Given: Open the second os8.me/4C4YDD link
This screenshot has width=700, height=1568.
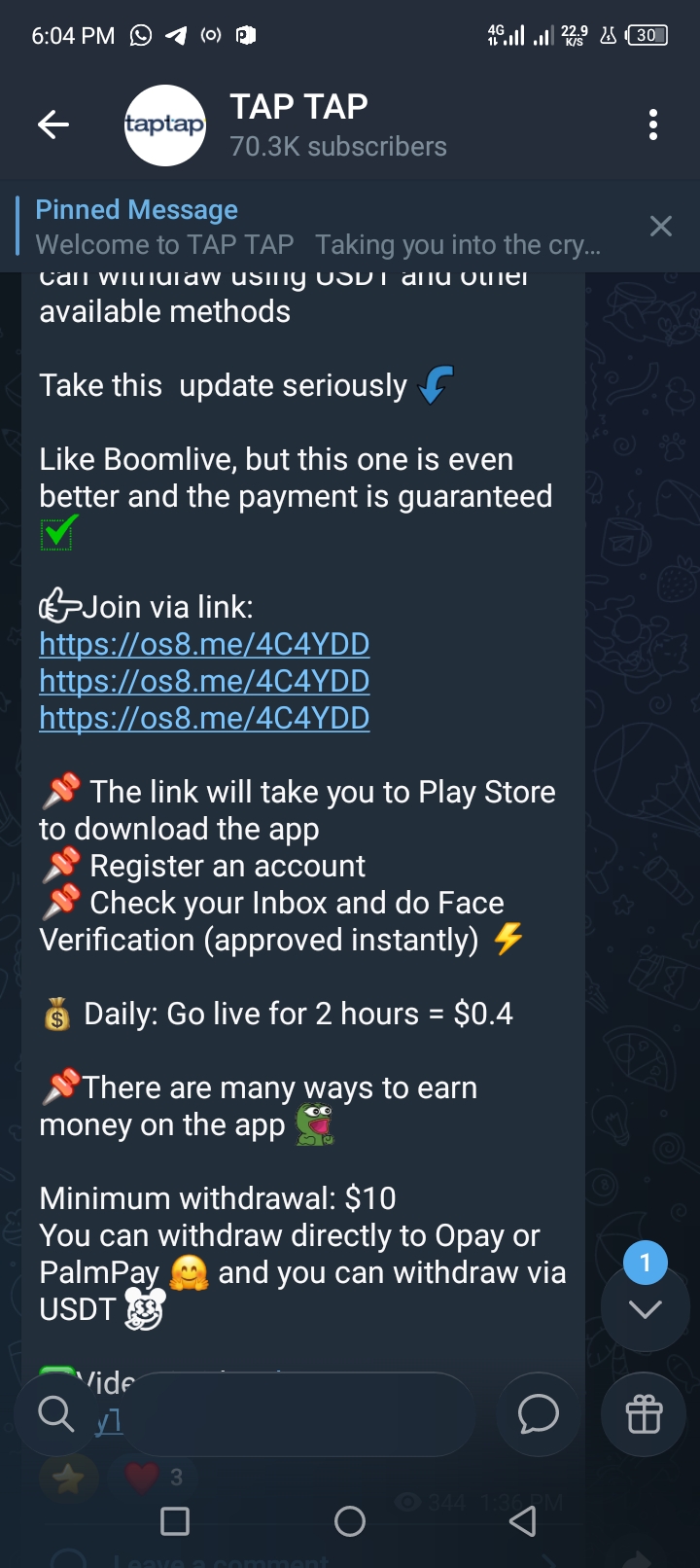Looking at the screenshot, I should [x=204, y=681].
